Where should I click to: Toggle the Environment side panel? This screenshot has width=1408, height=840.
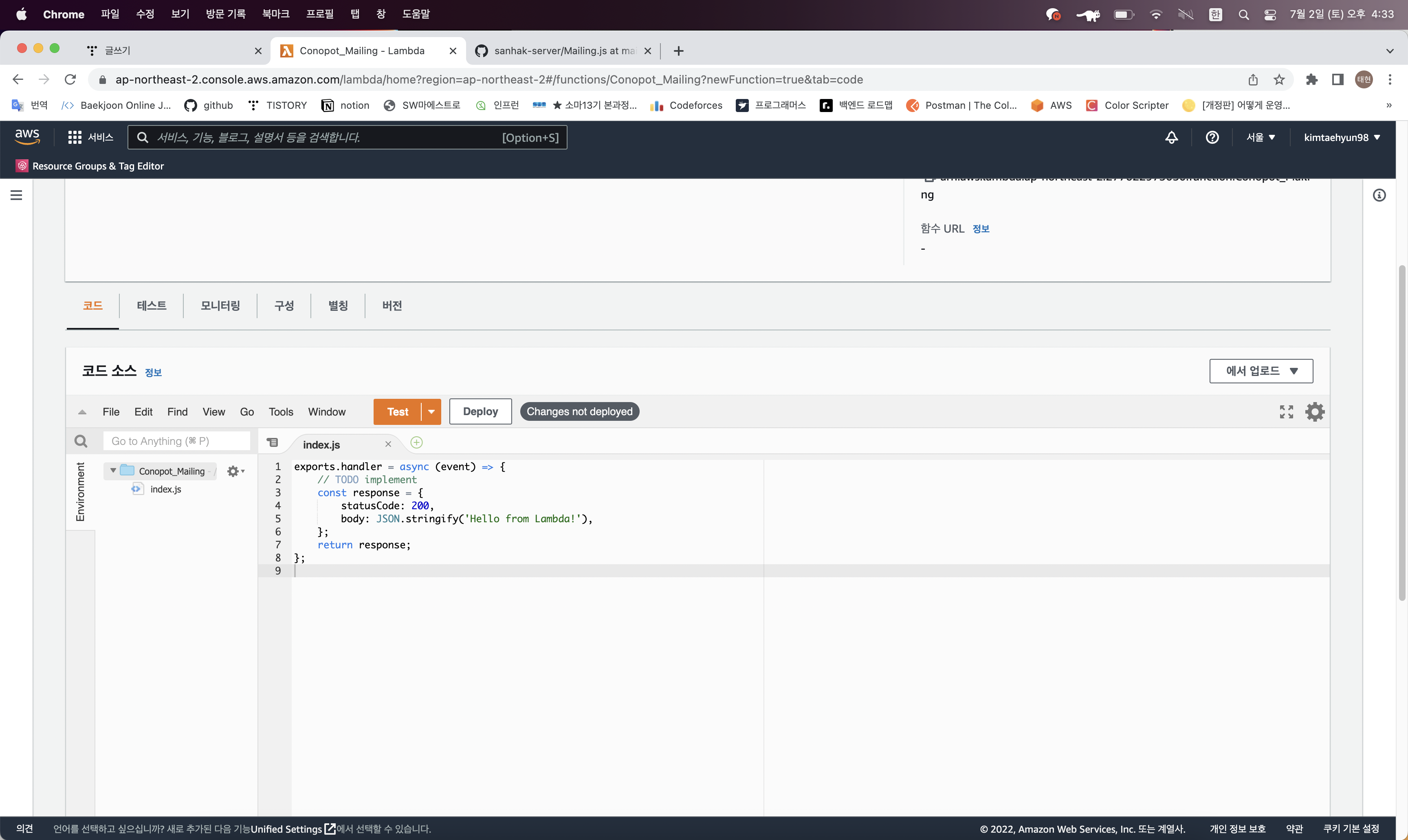[x=80, y=491]
